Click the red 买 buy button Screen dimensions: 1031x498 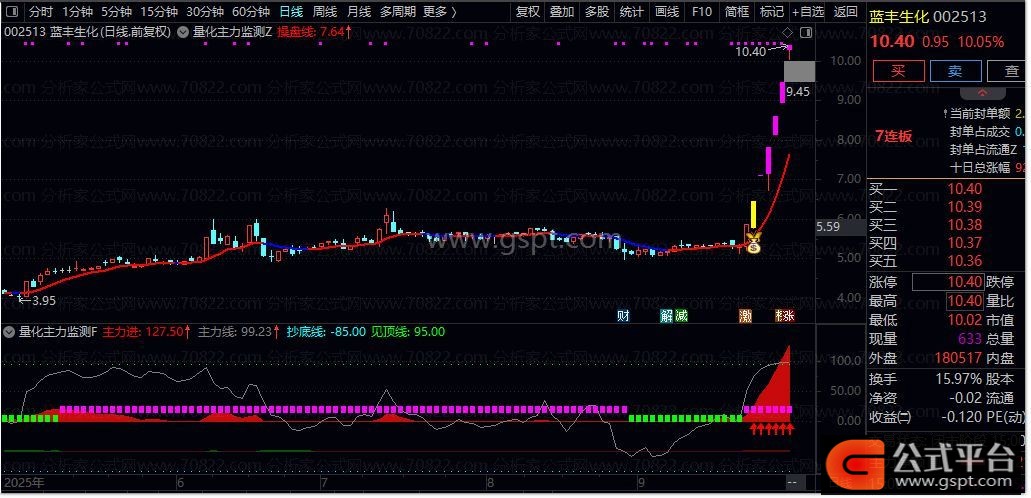pyautogui.click(x=897, y=71)
